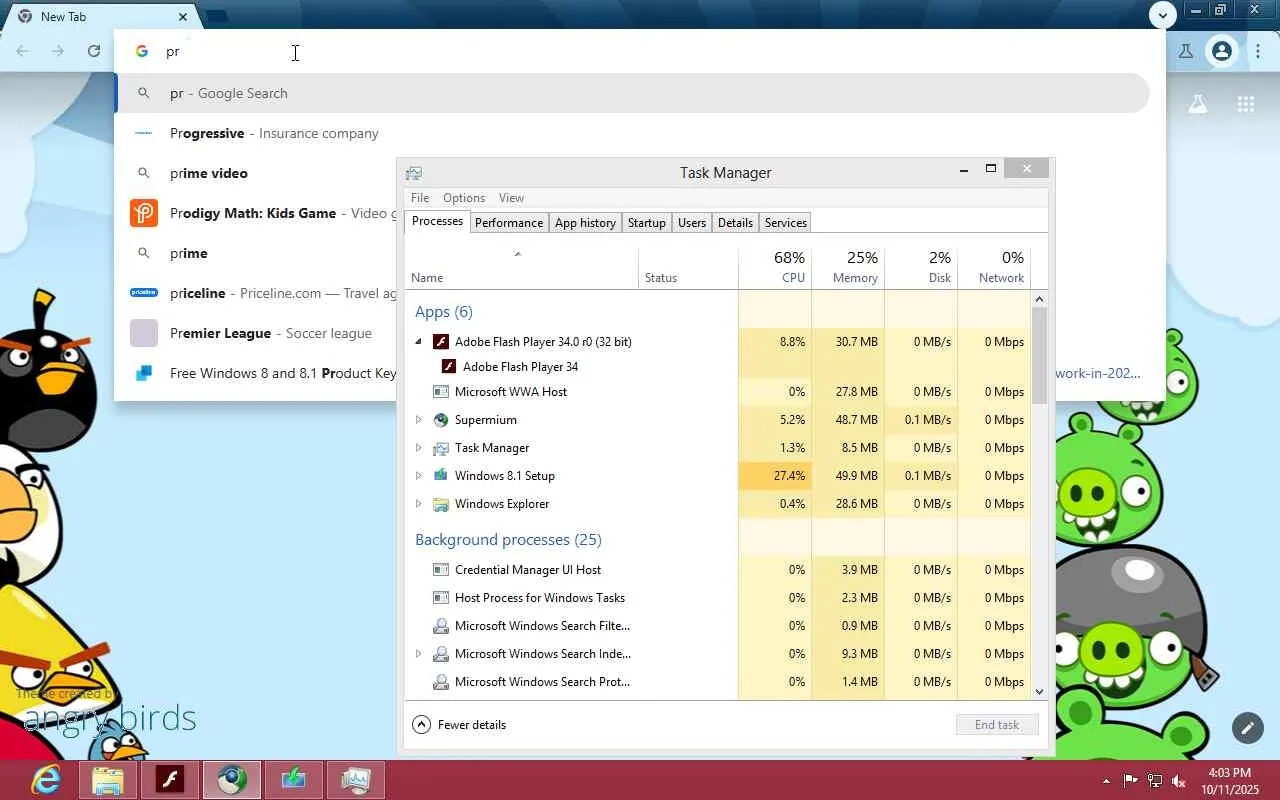Sort processes by CPU column header
The height and width of the screenshot is (800, 1280).
pos(775,267)
